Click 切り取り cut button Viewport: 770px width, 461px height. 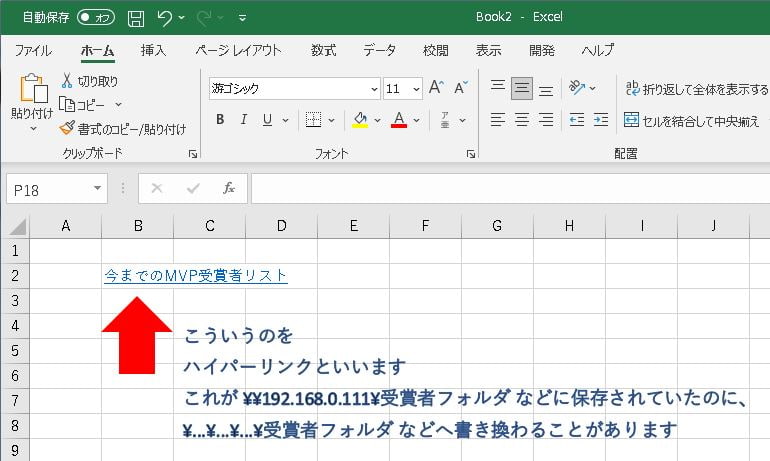[89, 81]
